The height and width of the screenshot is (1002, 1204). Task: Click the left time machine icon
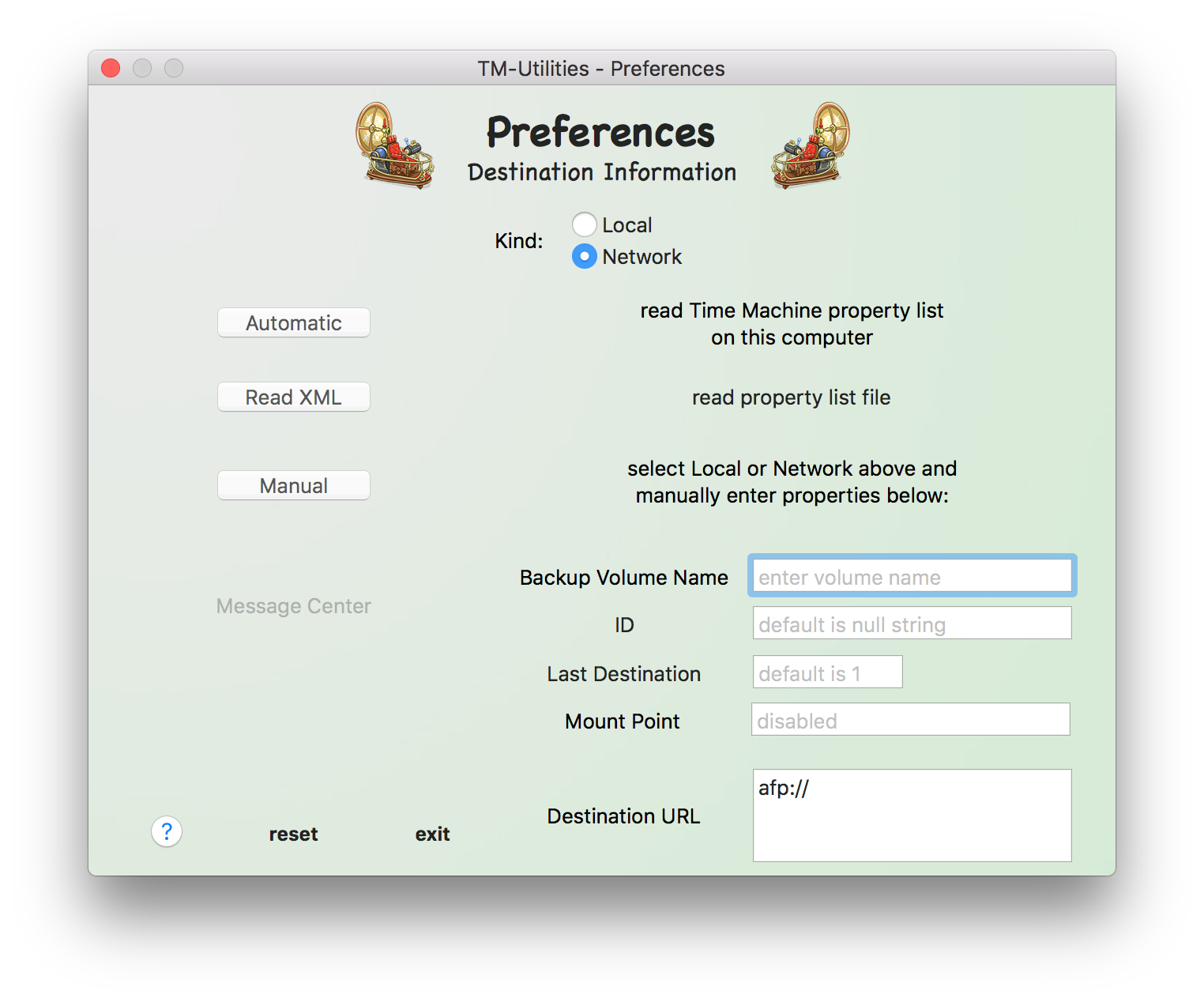point(395,145)
